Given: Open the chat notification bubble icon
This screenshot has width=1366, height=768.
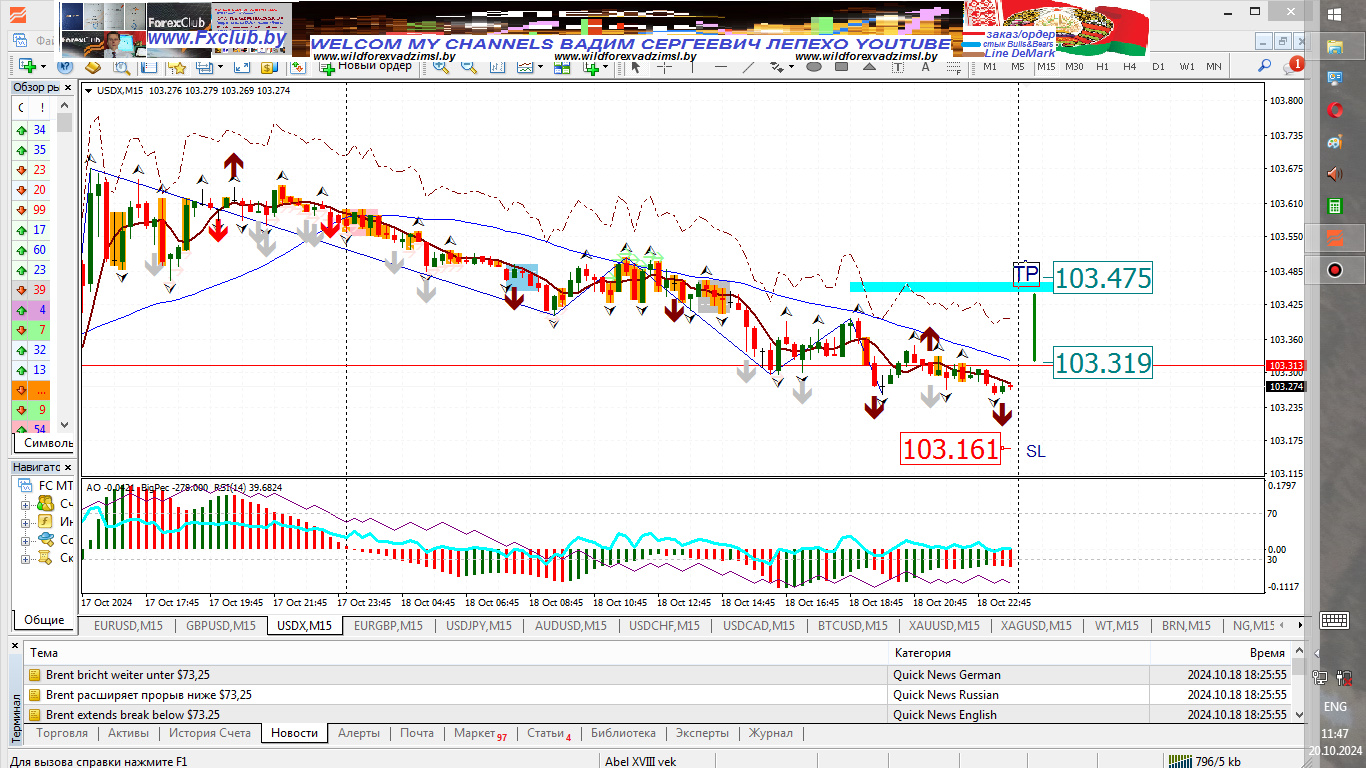Looking at the screenshot, I should point(1294,66).
